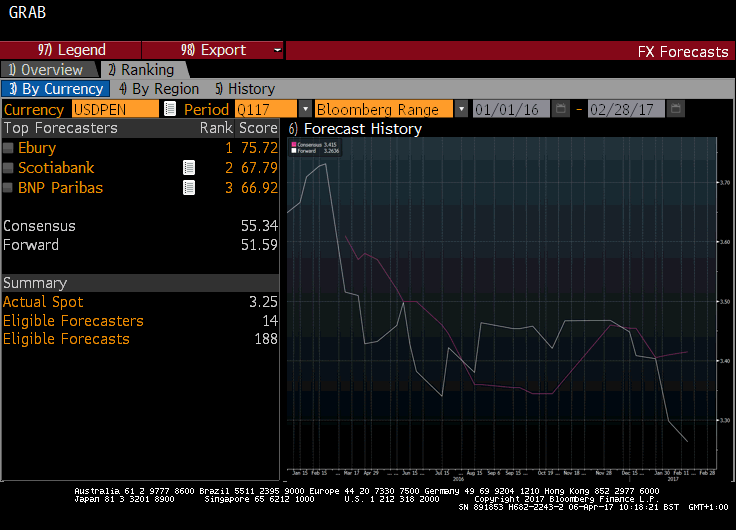736x530 pixels.
Task: Click the Actual Spot value 3.25
Action: (x=263, y=302)
